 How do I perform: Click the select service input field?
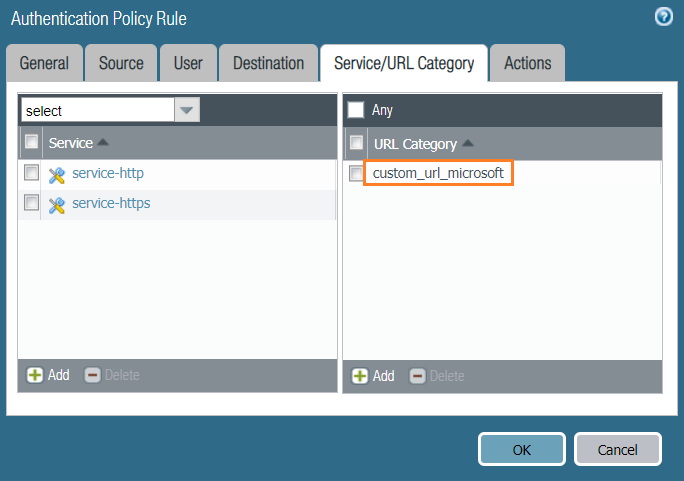point(98,110)
